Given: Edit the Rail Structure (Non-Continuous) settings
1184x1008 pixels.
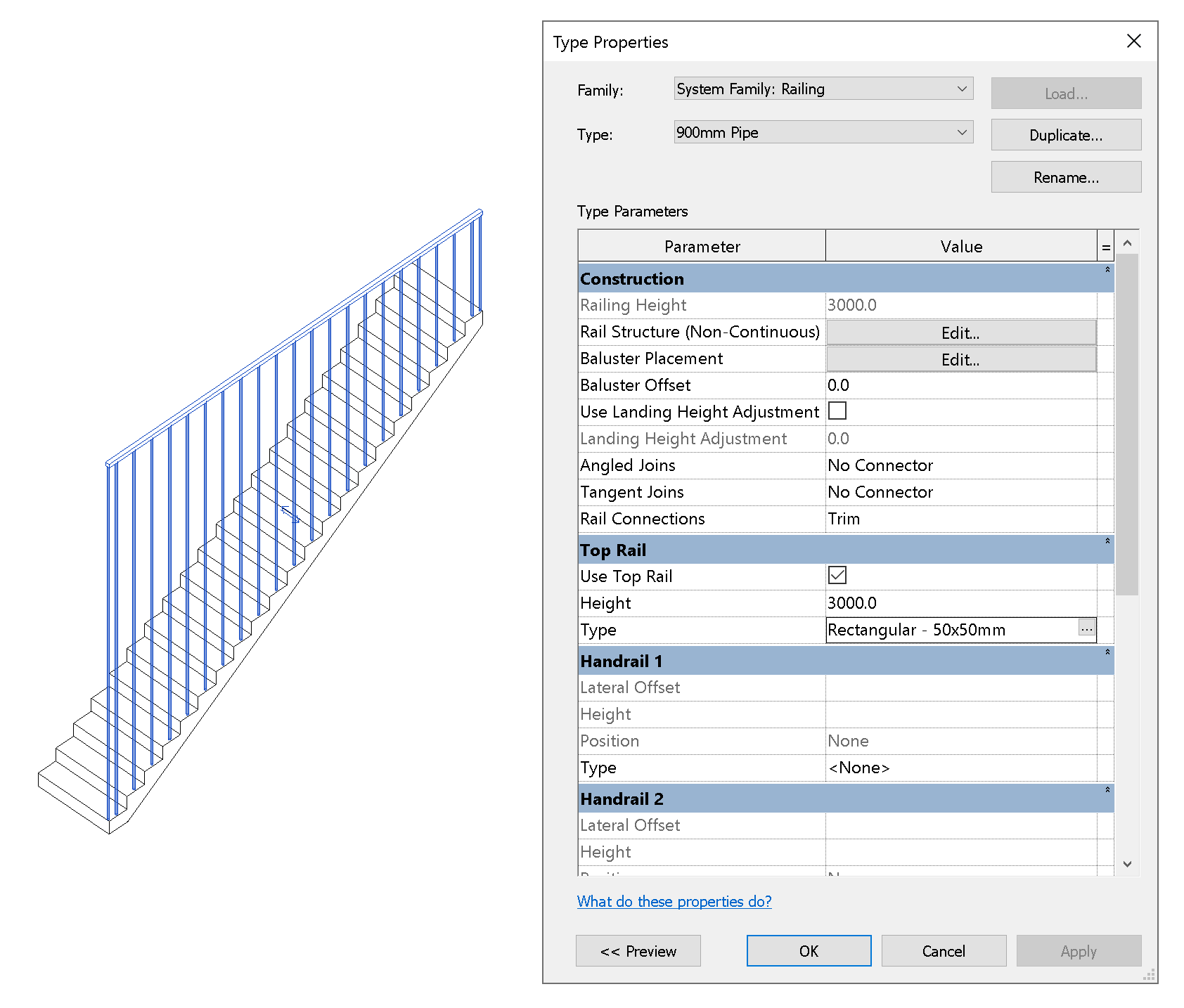Looking at the screenshot, I should (x=960, y=332).
